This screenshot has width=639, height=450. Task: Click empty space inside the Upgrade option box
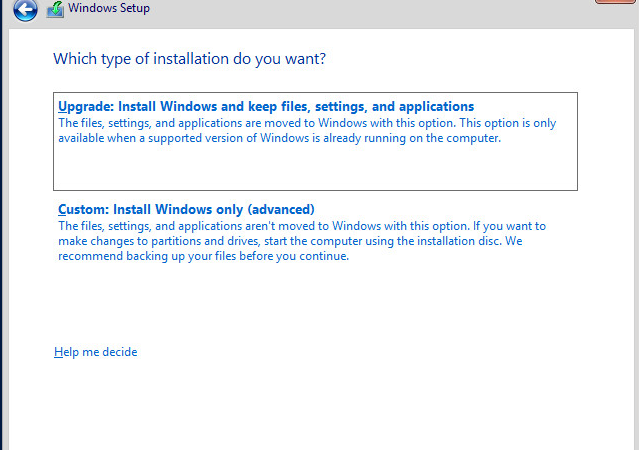(315, 168)
